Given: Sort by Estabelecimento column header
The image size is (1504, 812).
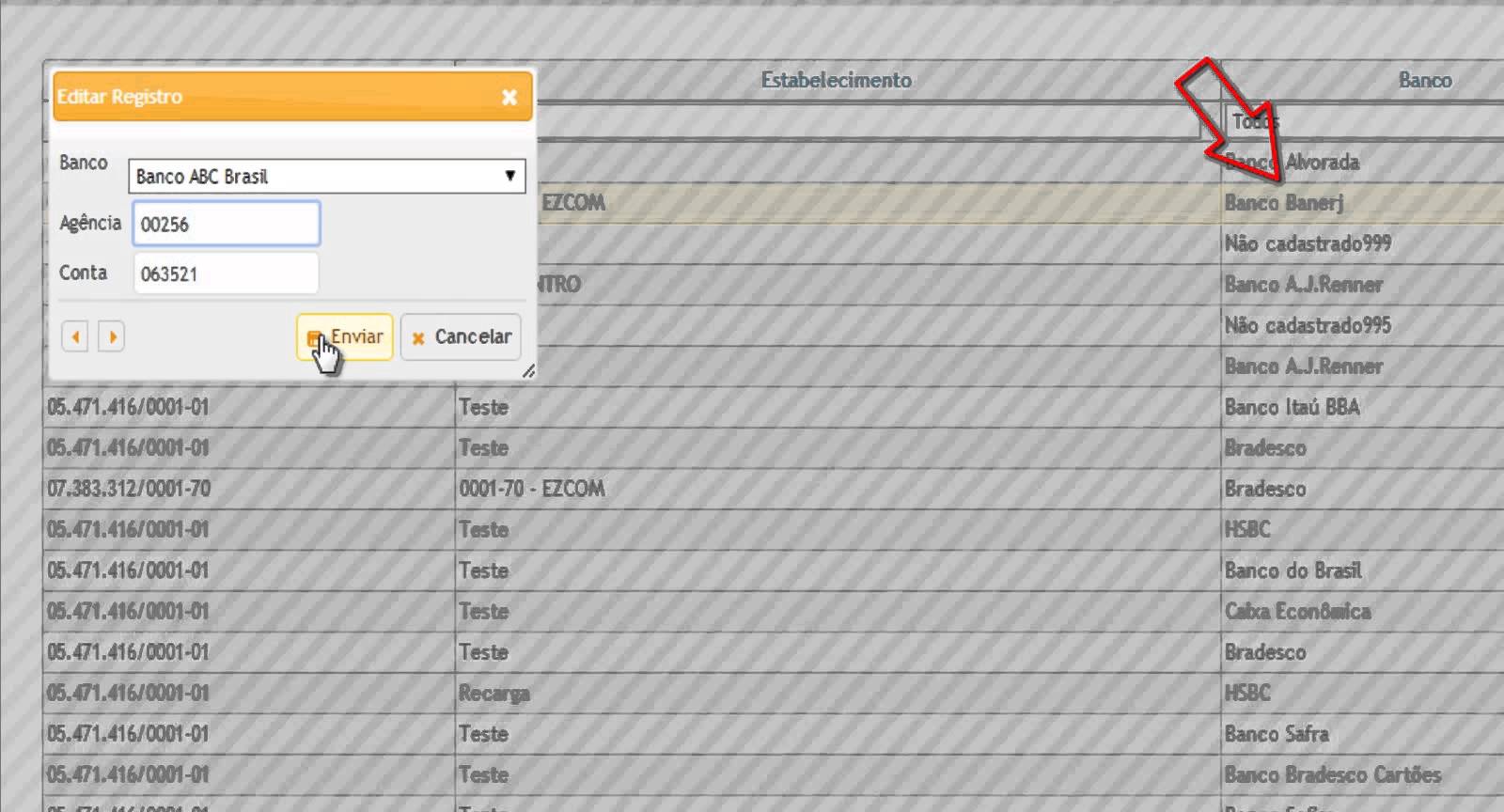Looking at the screenshot, I should tap(836, 81).
